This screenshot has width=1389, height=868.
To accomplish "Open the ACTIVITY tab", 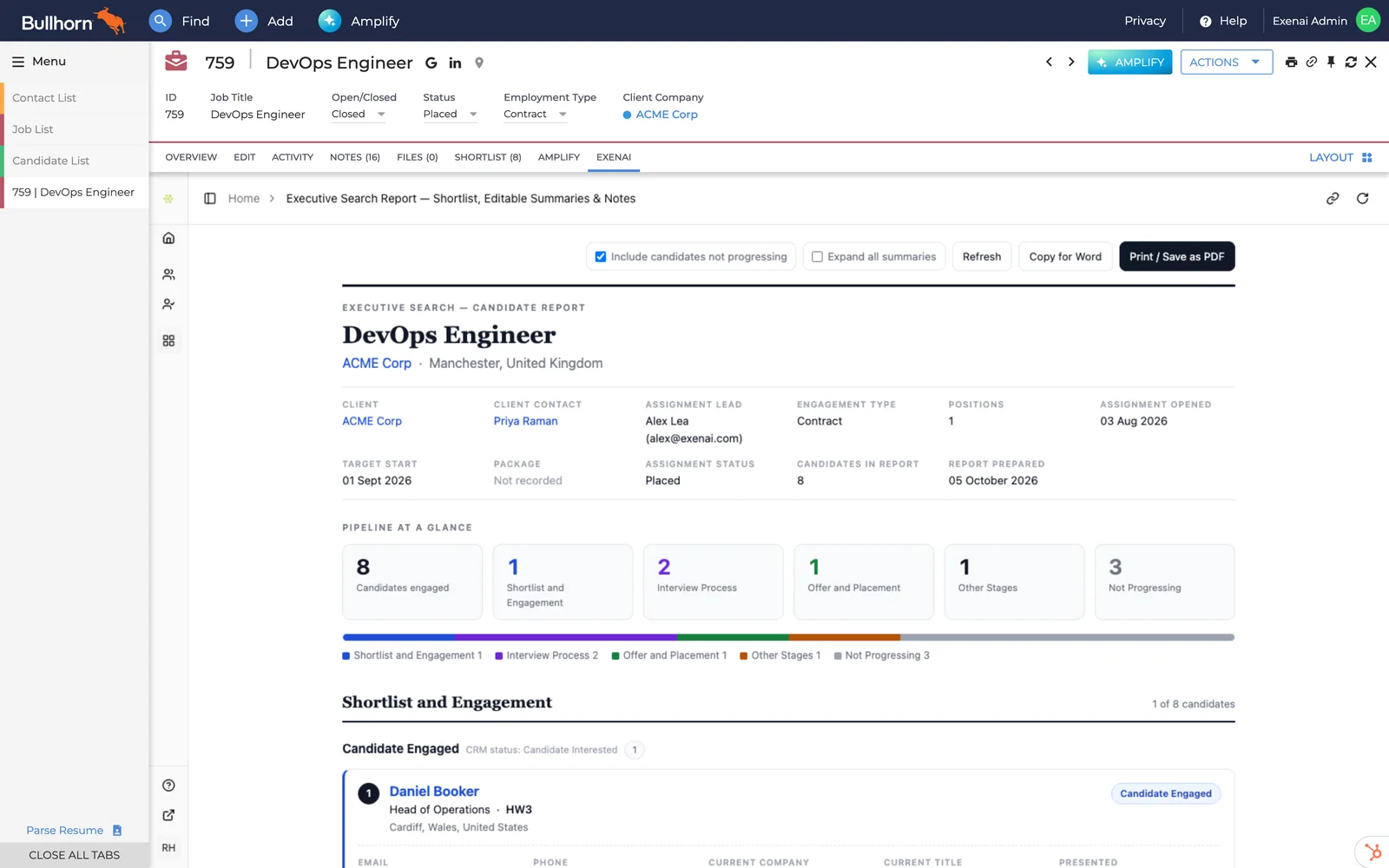I will (x=293, y=157).
